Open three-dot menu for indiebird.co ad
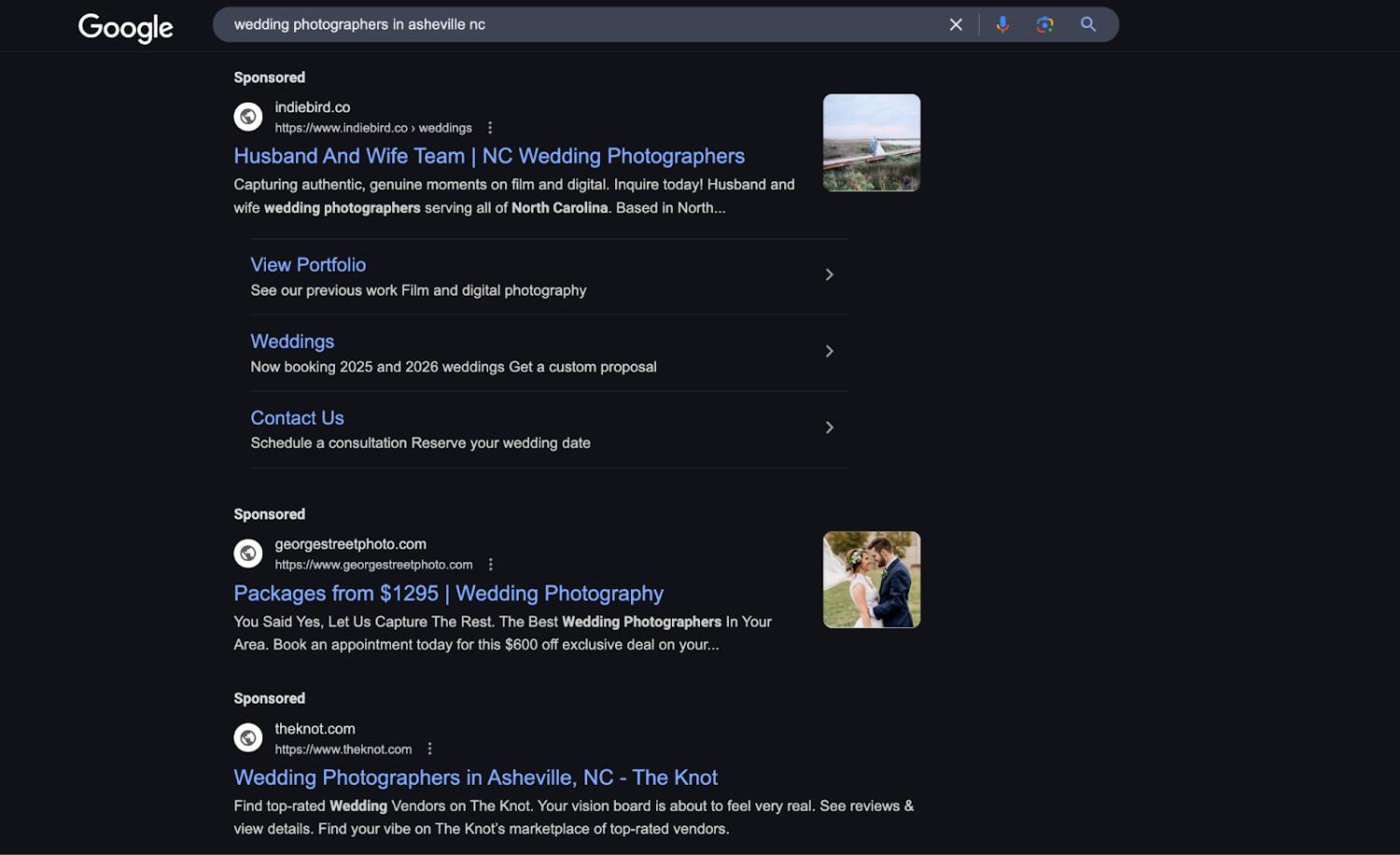The width and height of the screenshot is (1400, 855). click(x=490, y=128)
